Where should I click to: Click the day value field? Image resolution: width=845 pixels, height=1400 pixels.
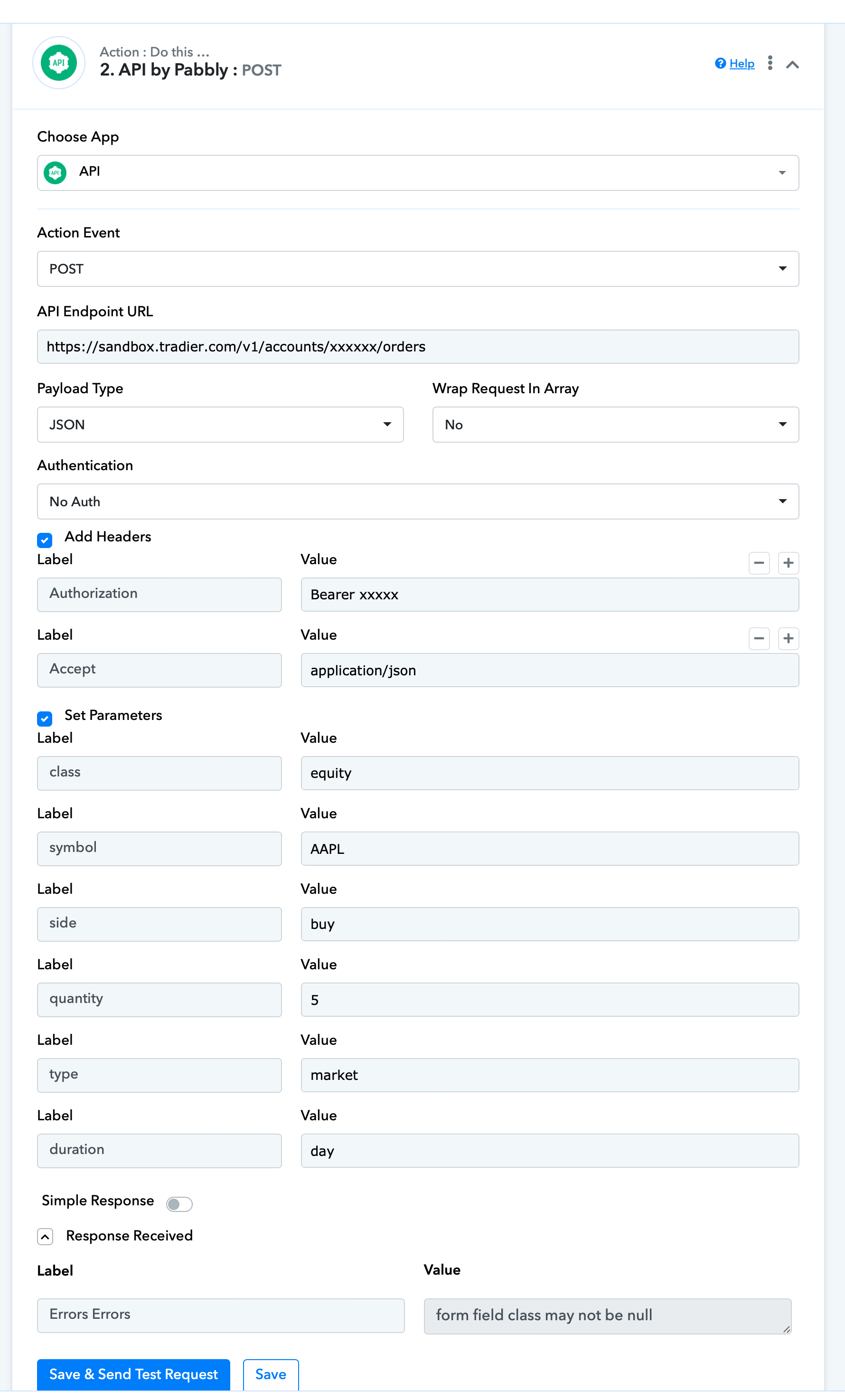[550, 1151]
